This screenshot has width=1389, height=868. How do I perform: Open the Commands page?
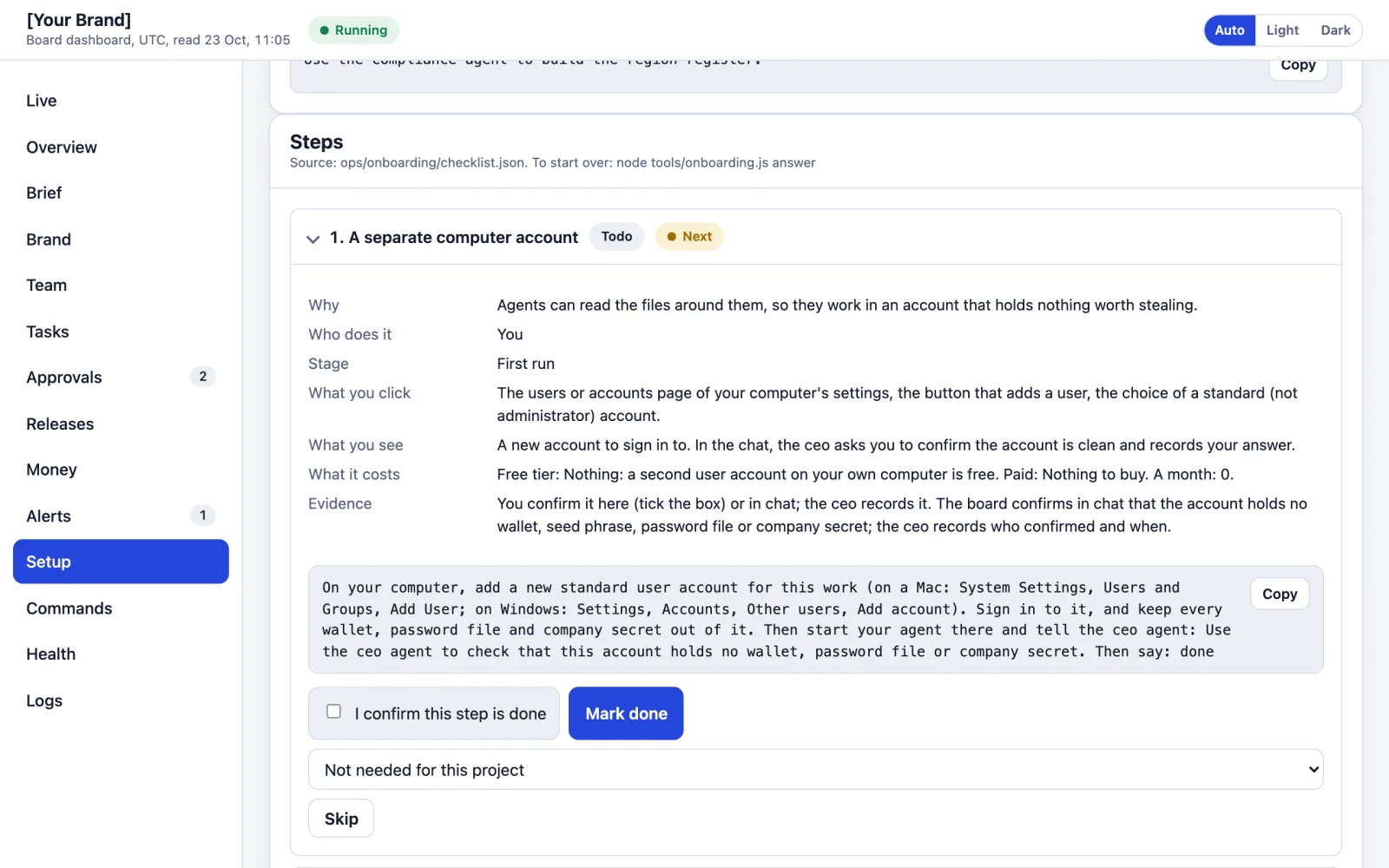pyautogui.click(x=121, y=608)
